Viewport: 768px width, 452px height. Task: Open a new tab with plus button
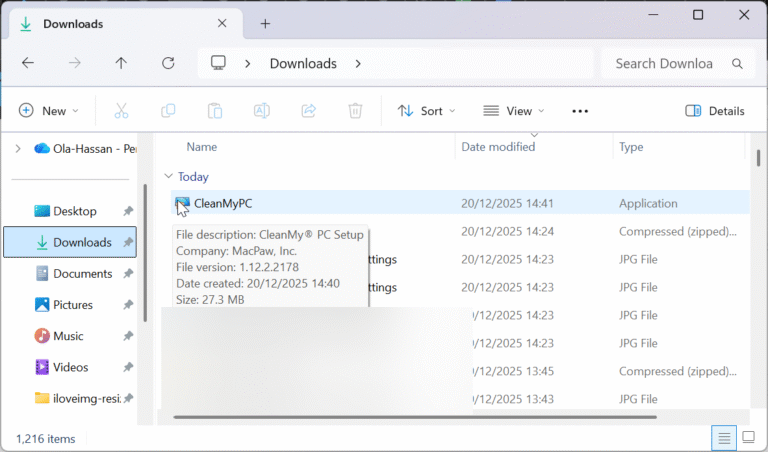pos(265,24)
